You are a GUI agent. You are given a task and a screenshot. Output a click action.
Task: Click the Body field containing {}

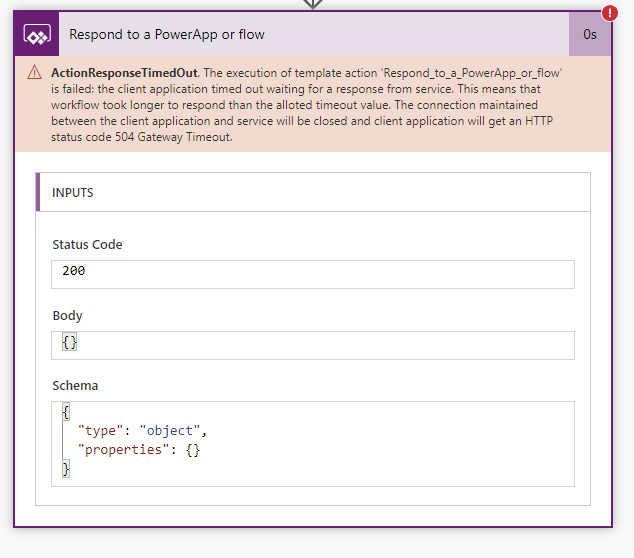(x=313, y=345)
